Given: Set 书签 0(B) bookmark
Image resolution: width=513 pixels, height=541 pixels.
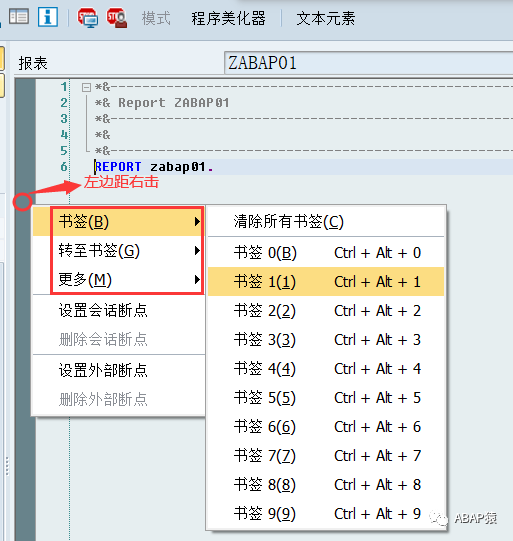Looking at the screenshot, I should pos(326,253).
